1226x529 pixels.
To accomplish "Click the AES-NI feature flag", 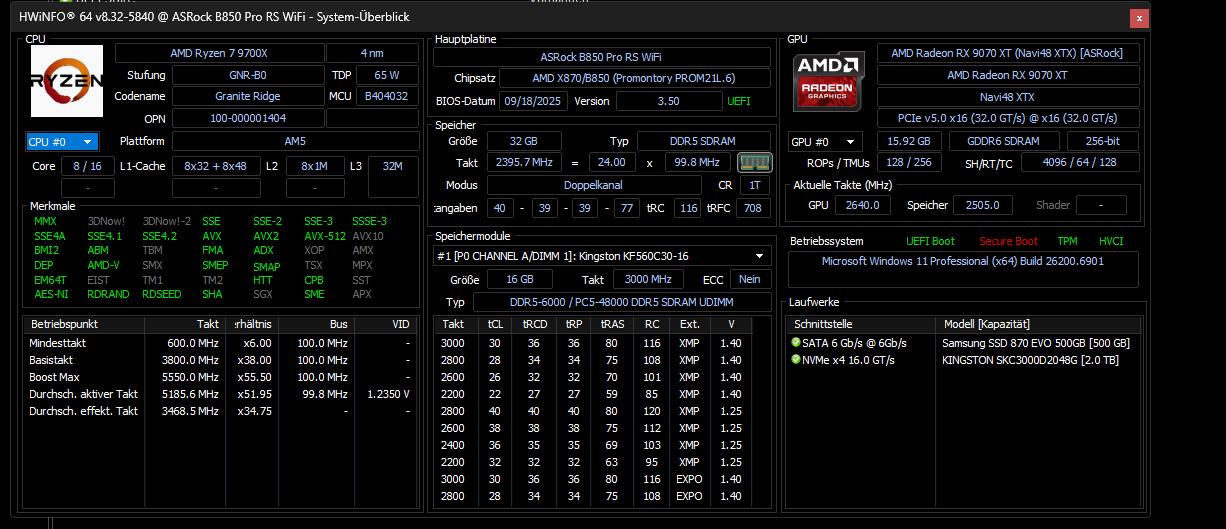I will [51, 294].
